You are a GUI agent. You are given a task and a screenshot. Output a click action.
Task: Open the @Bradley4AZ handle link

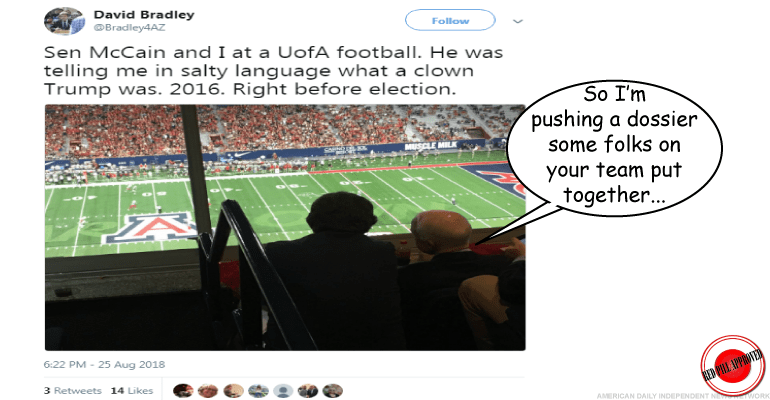129,28
